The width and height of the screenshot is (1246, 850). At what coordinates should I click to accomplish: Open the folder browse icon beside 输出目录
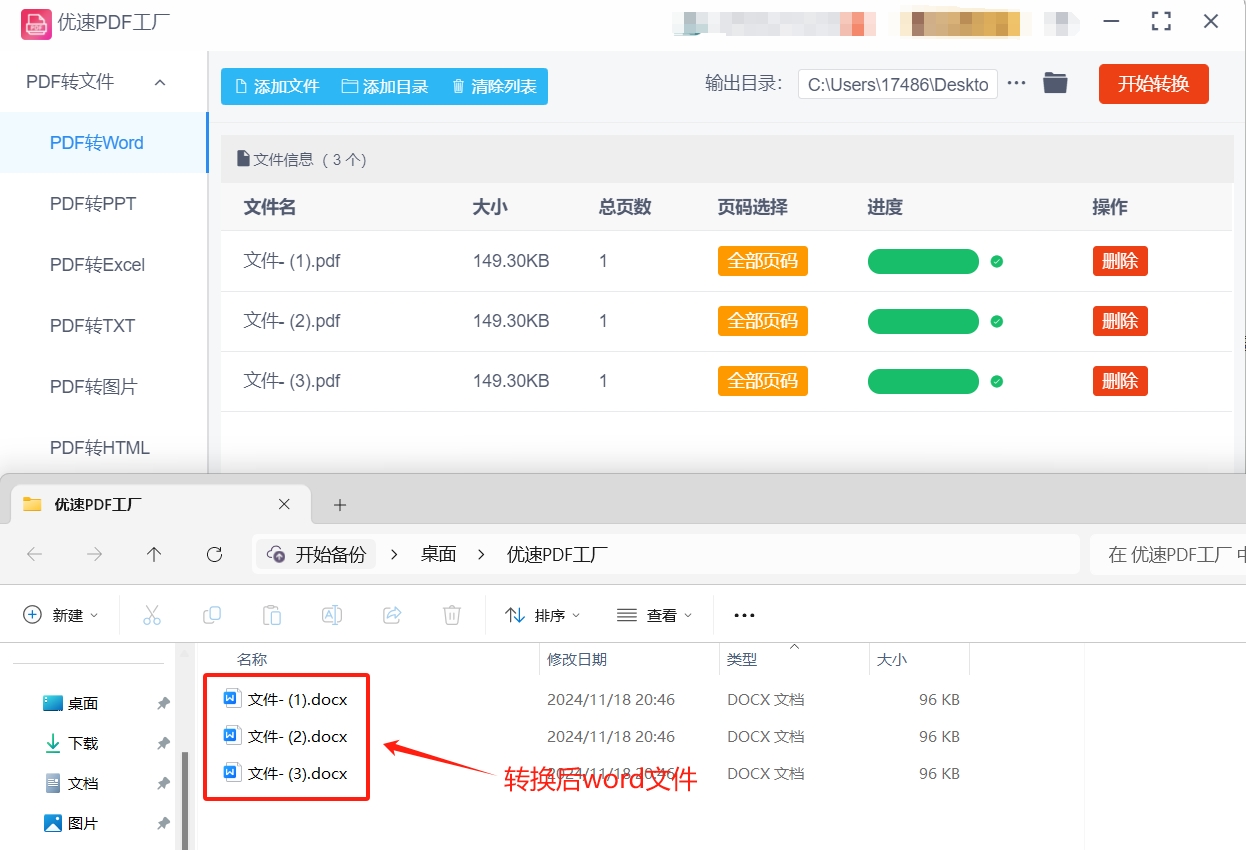(1054, 84)
